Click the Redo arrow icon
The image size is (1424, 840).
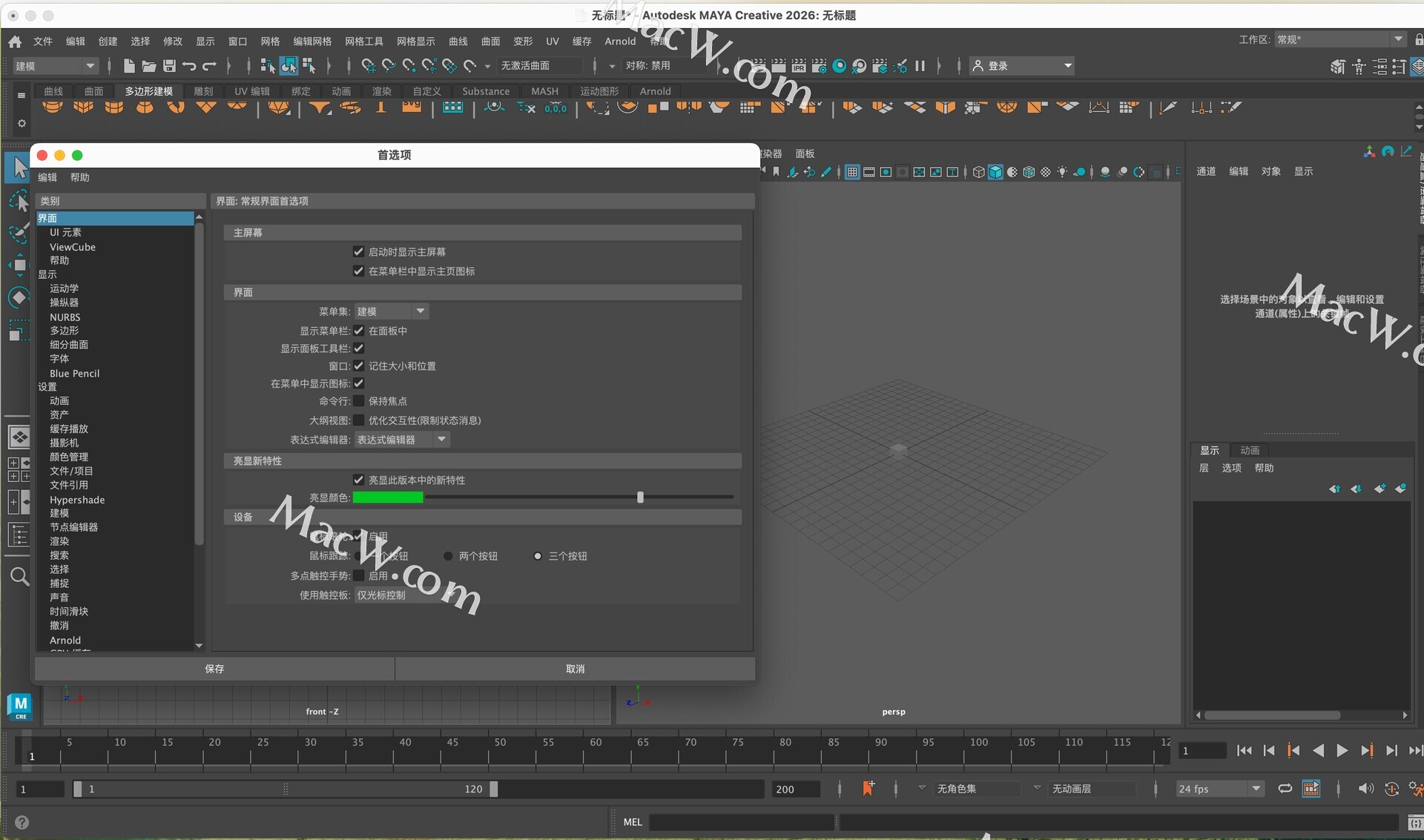[209, 66]
